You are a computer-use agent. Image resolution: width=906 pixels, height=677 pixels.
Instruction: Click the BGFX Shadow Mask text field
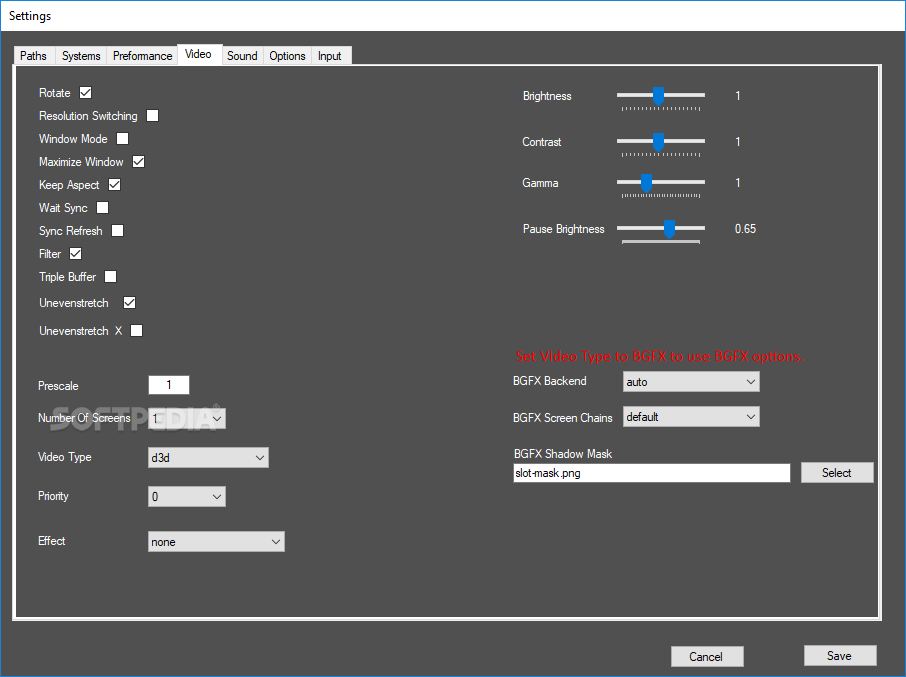click(x=652, y=473)
